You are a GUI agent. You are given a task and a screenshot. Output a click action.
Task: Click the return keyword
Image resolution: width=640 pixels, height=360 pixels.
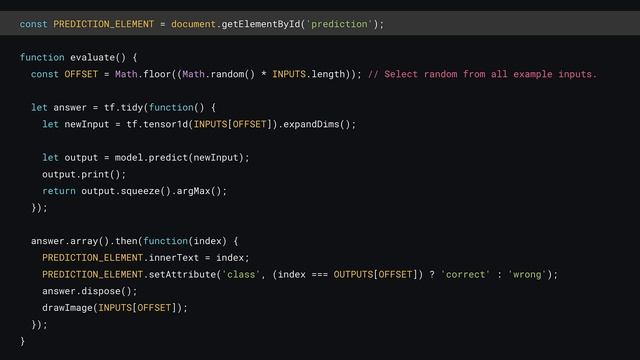click(x=59, y=191)
